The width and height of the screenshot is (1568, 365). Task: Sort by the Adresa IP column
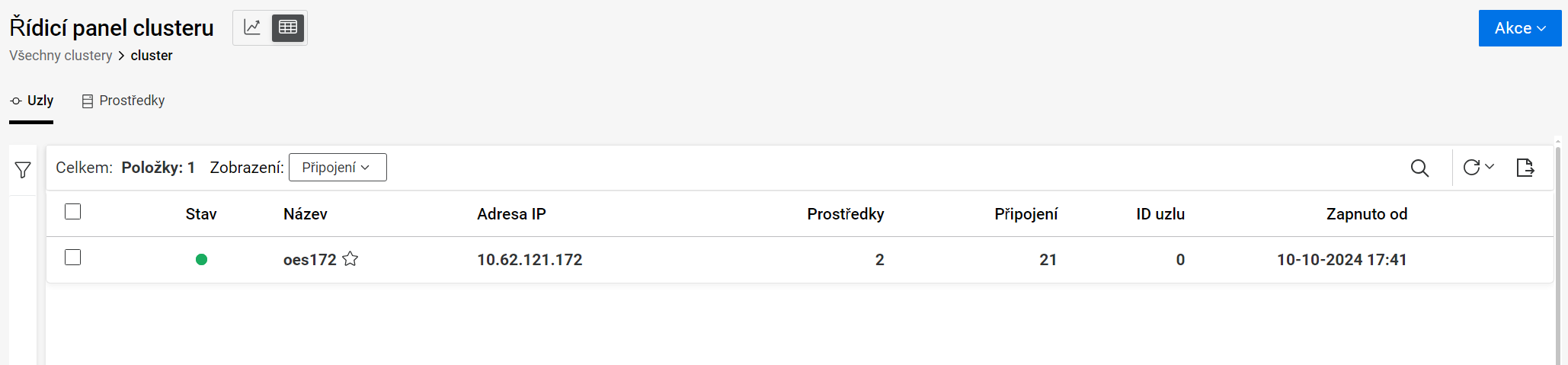[x=511, y=214]
